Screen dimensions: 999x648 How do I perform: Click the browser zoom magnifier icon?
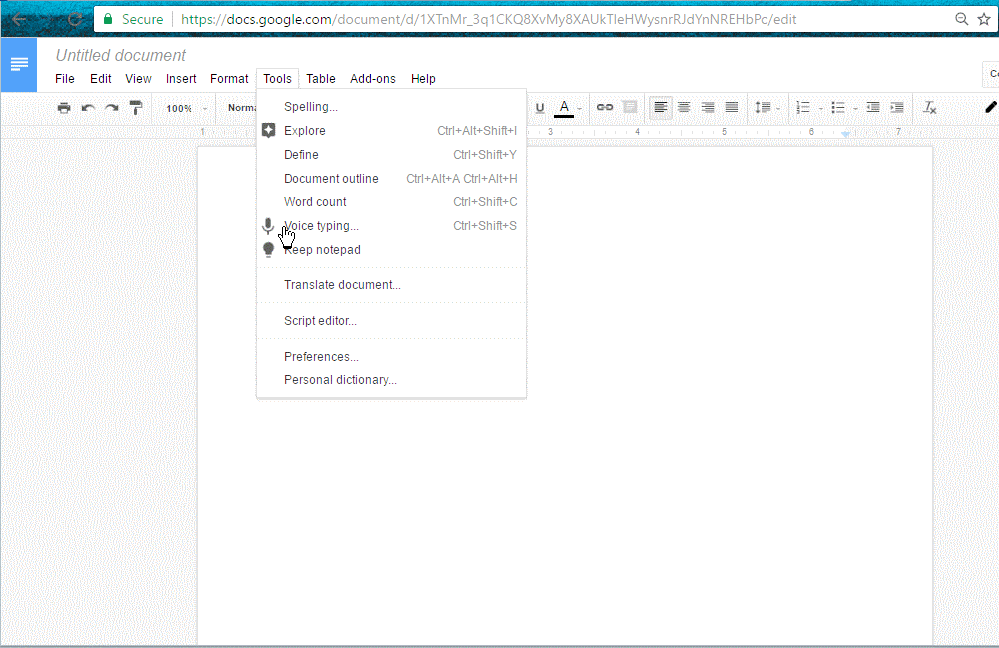961,19
